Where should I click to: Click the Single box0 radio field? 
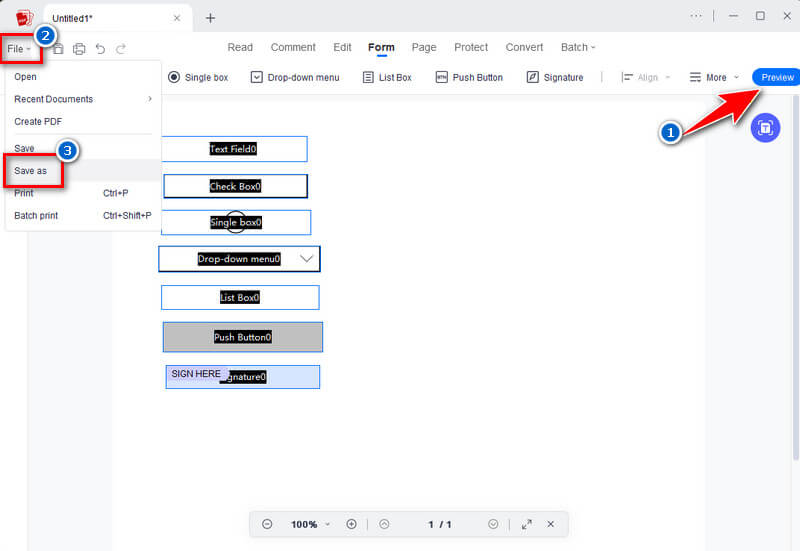236,222
